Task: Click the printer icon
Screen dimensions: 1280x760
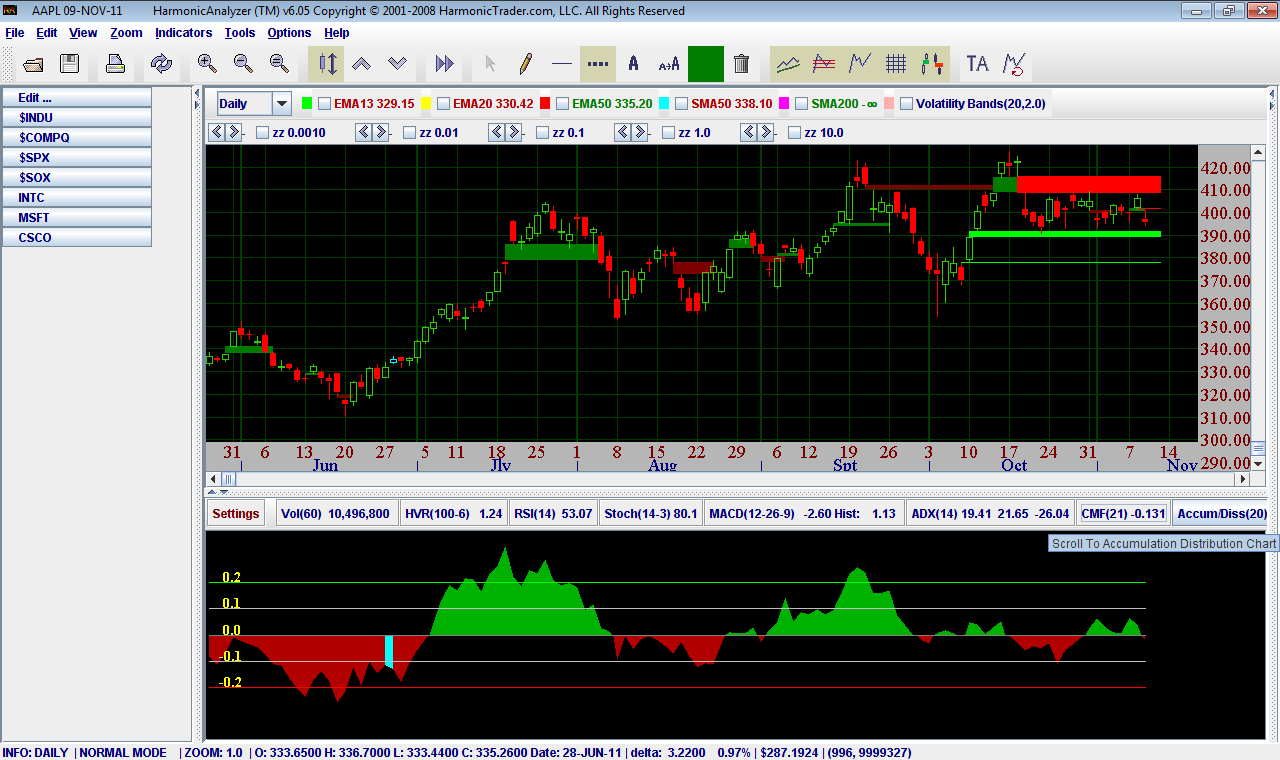Action: tap(115, 64)
